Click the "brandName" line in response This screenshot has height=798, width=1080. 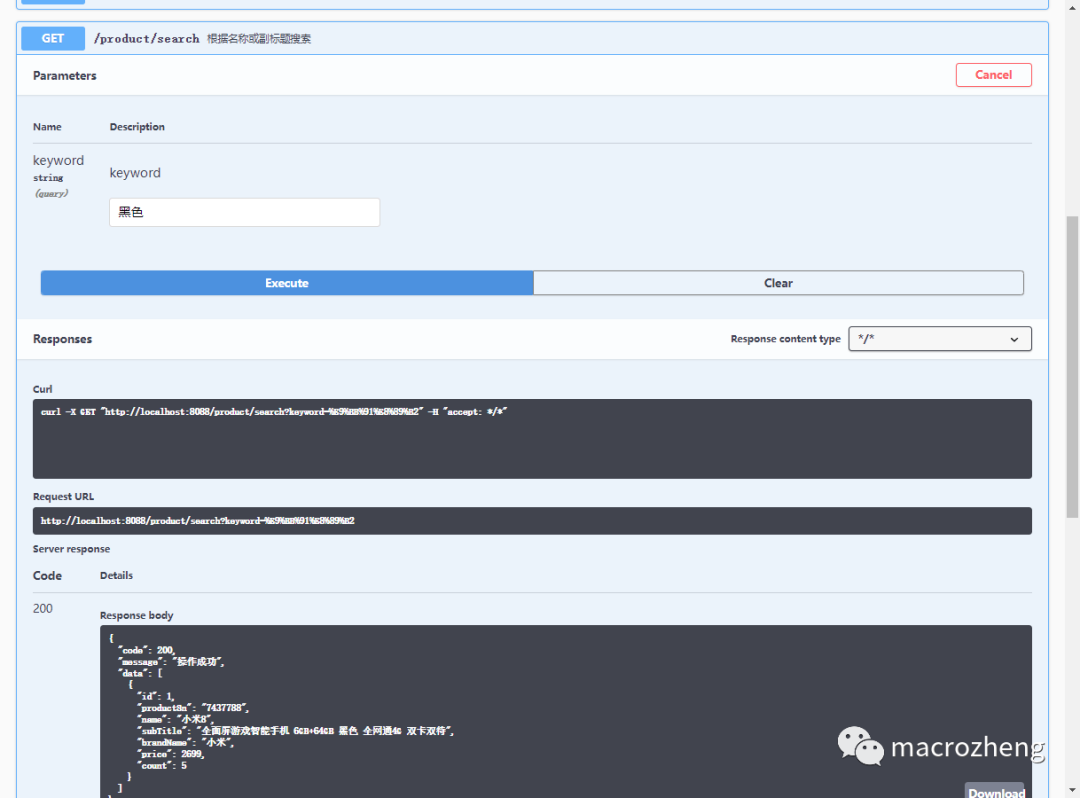187,742
